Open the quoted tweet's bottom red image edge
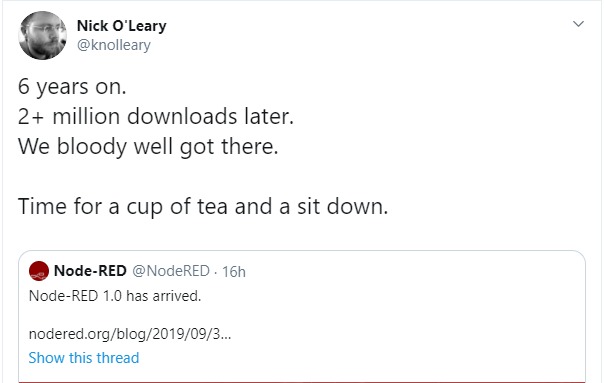604x383 pixels. 302,381
